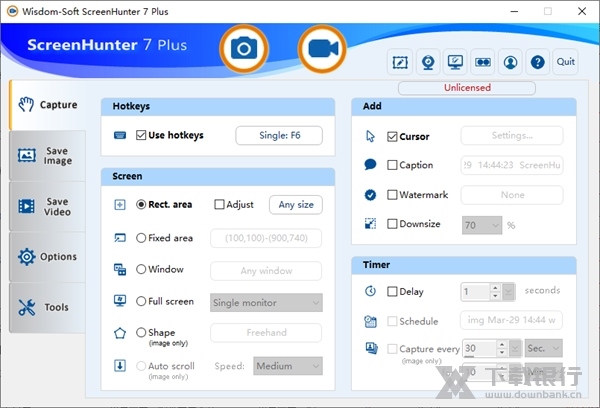The image size is (600, 408).
Task: Enable the Watermark checkbox
Action: [393, 195]
